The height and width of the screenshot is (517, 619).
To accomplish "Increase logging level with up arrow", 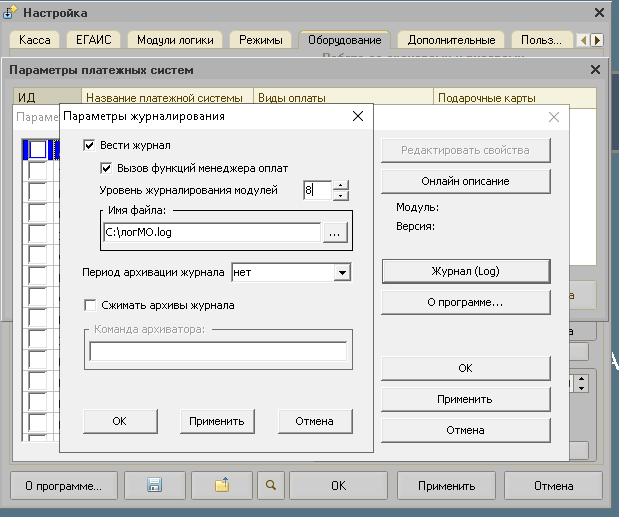I will [x=341, y=184].
